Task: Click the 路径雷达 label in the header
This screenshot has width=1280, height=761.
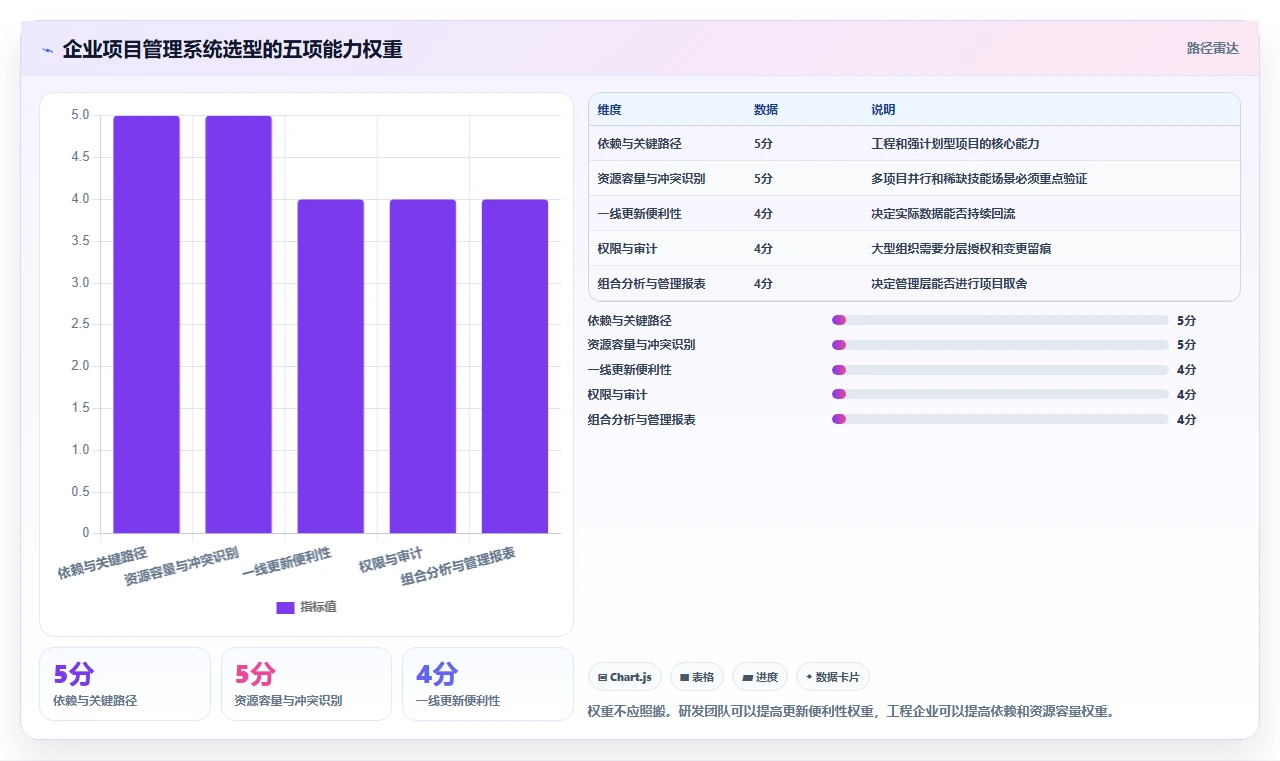Action: [1212, 48]
